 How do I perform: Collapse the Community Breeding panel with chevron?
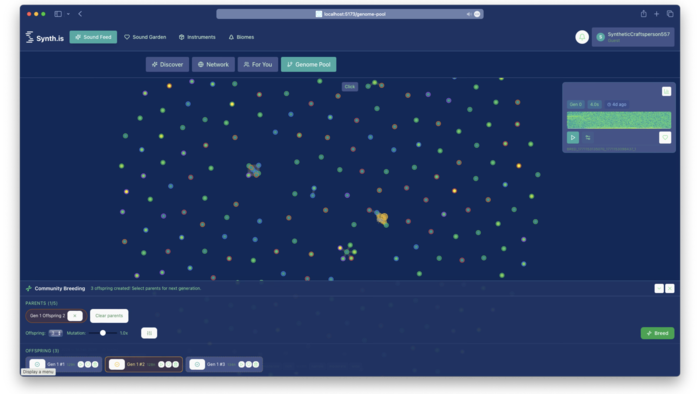click(659, 288)
